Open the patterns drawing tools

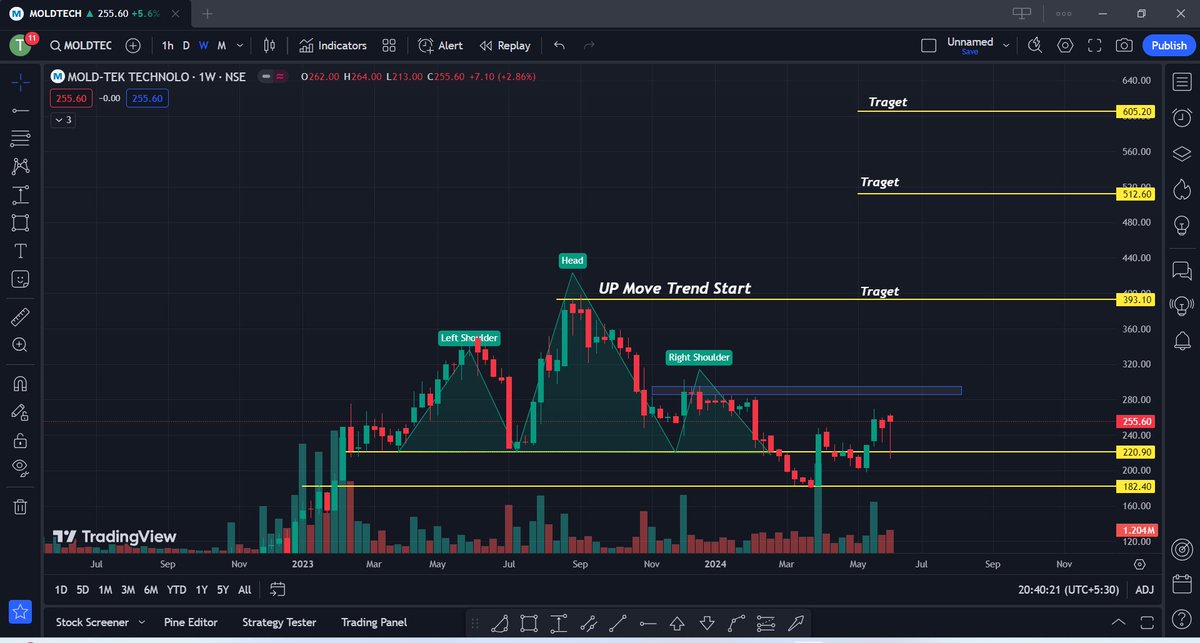[x=20, y=166]
